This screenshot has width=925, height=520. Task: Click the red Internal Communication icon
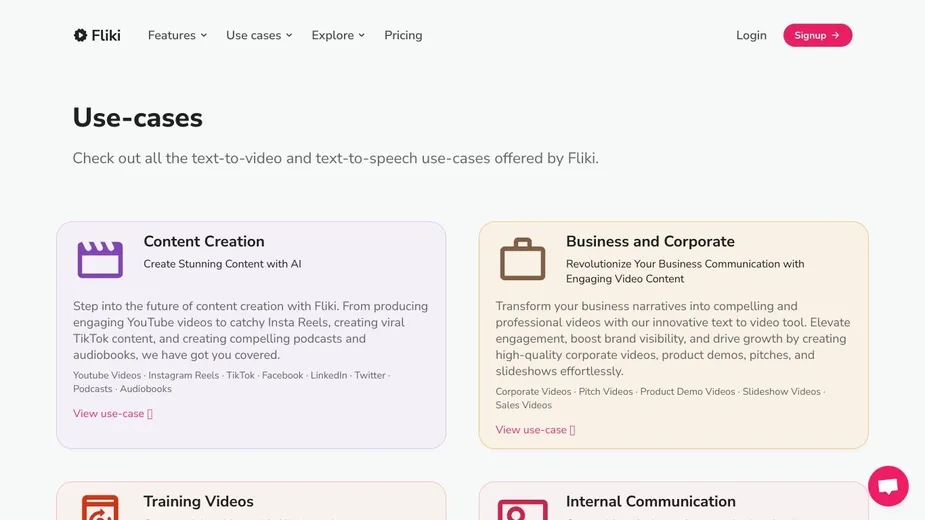pyautogui.click(x=523, y=509)
